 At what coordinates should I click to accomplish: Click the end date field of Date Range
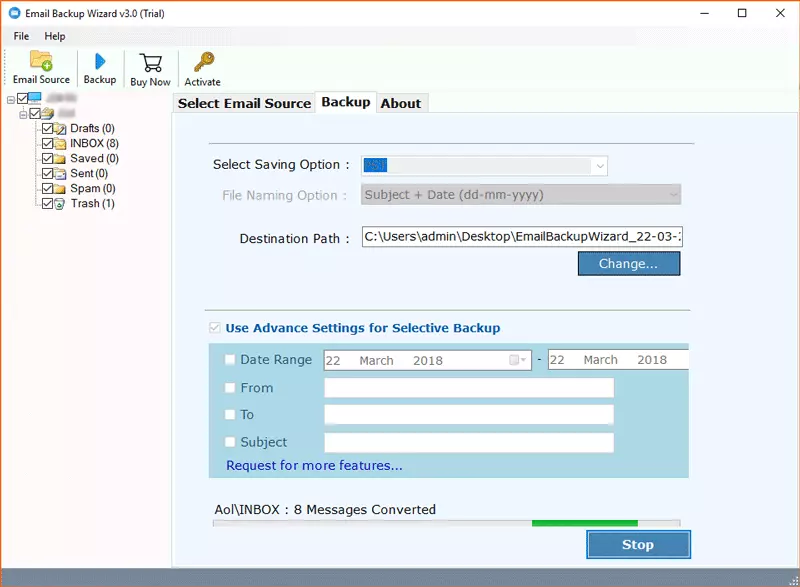click(x=618, y=360)
